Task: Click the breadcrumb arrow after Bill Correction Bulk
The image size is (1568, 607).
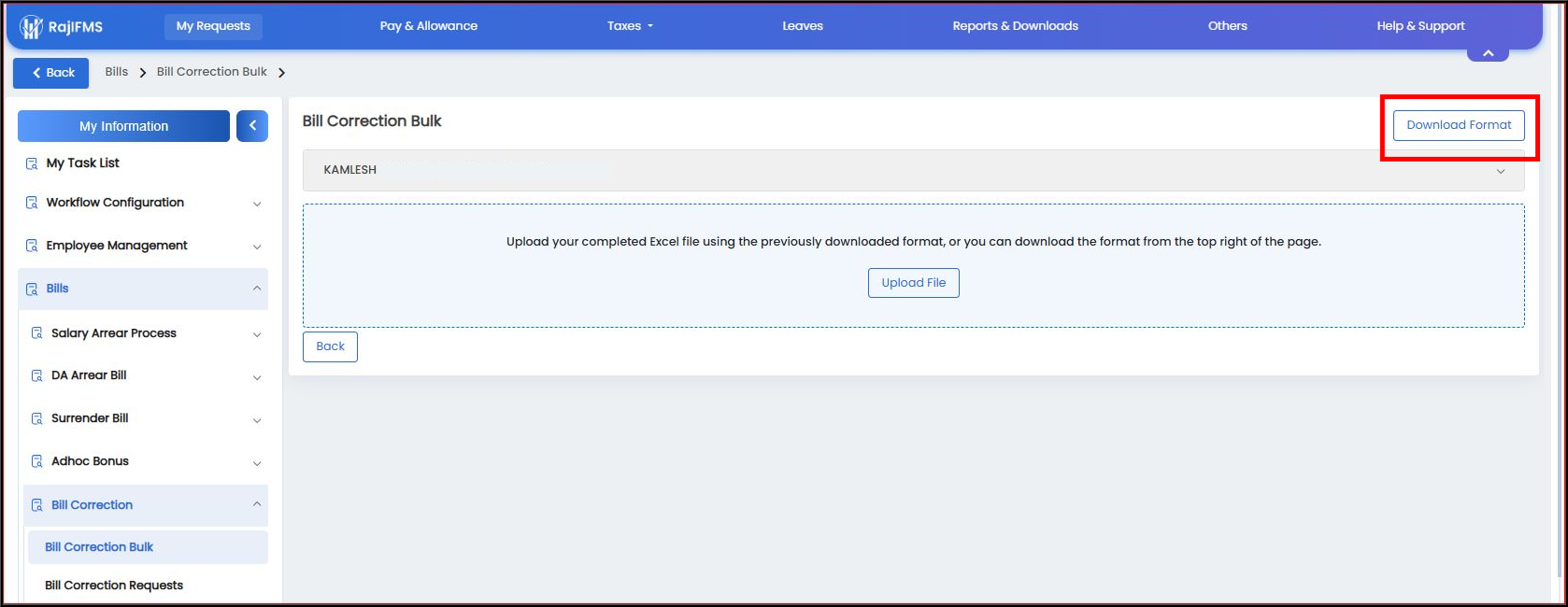Action: (281, 73)
